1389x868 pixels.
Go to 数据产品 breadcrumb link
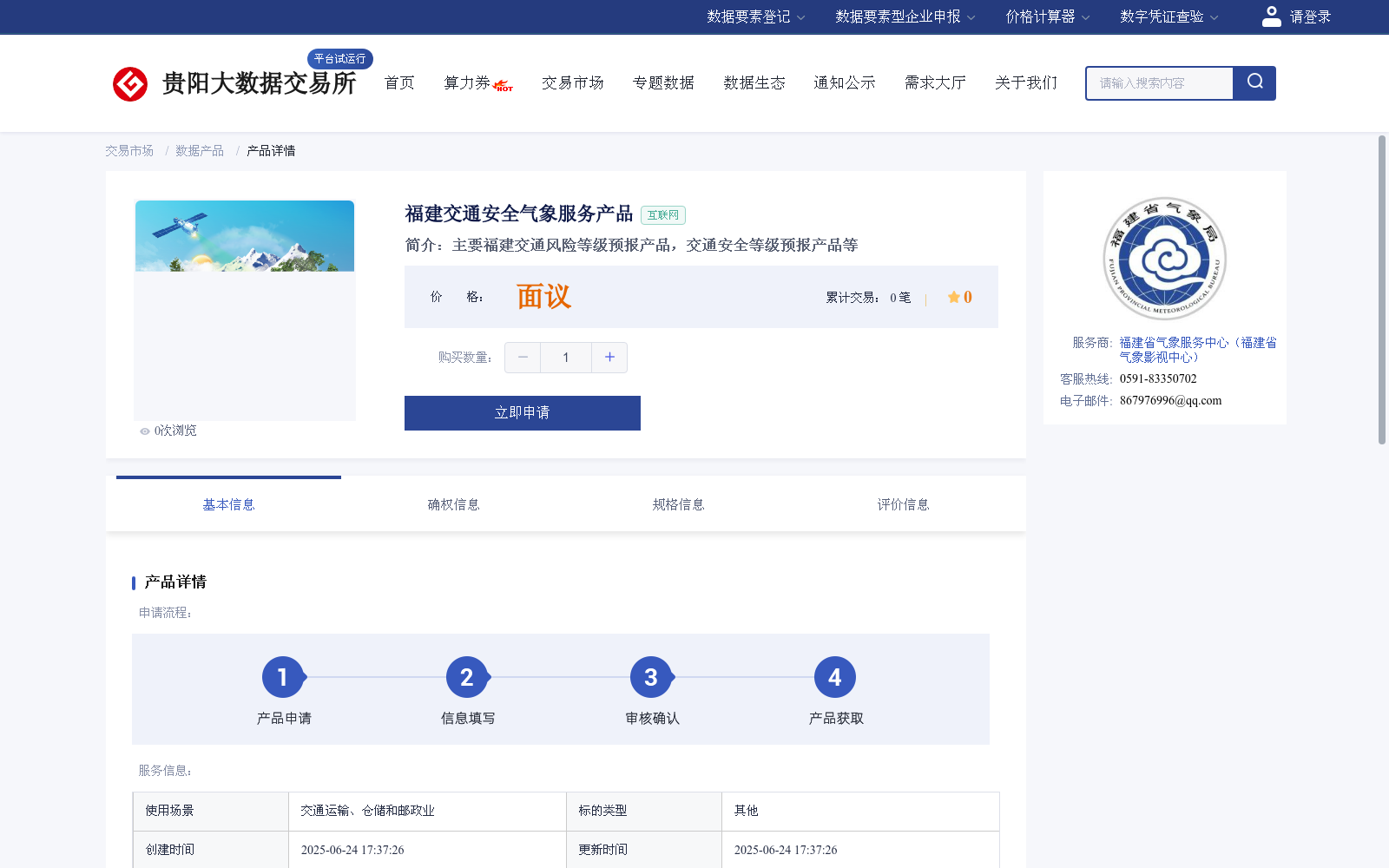[x=200, y=151]
